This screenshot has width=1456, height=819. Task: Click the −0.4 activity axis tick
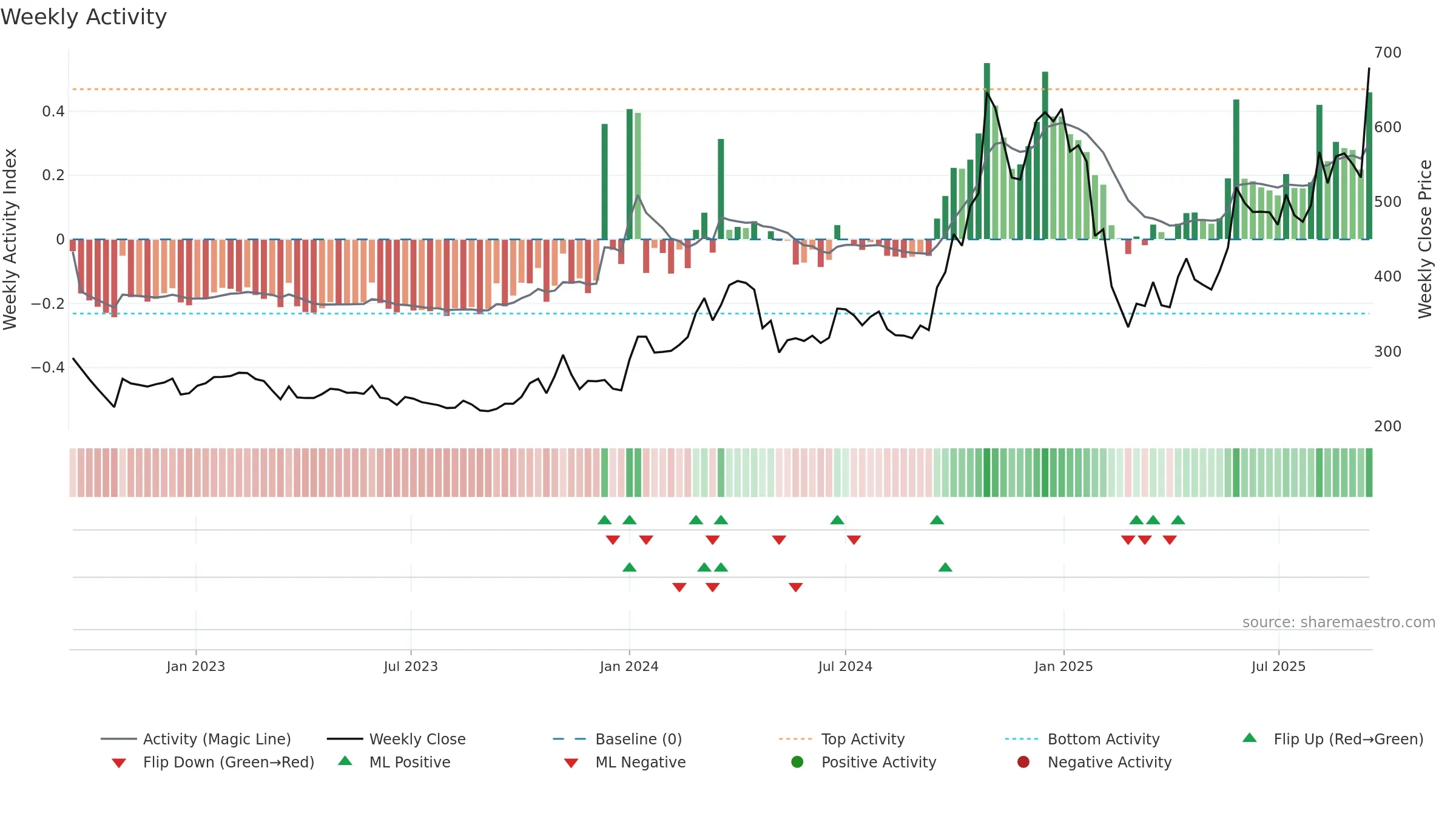coord(47,368)
